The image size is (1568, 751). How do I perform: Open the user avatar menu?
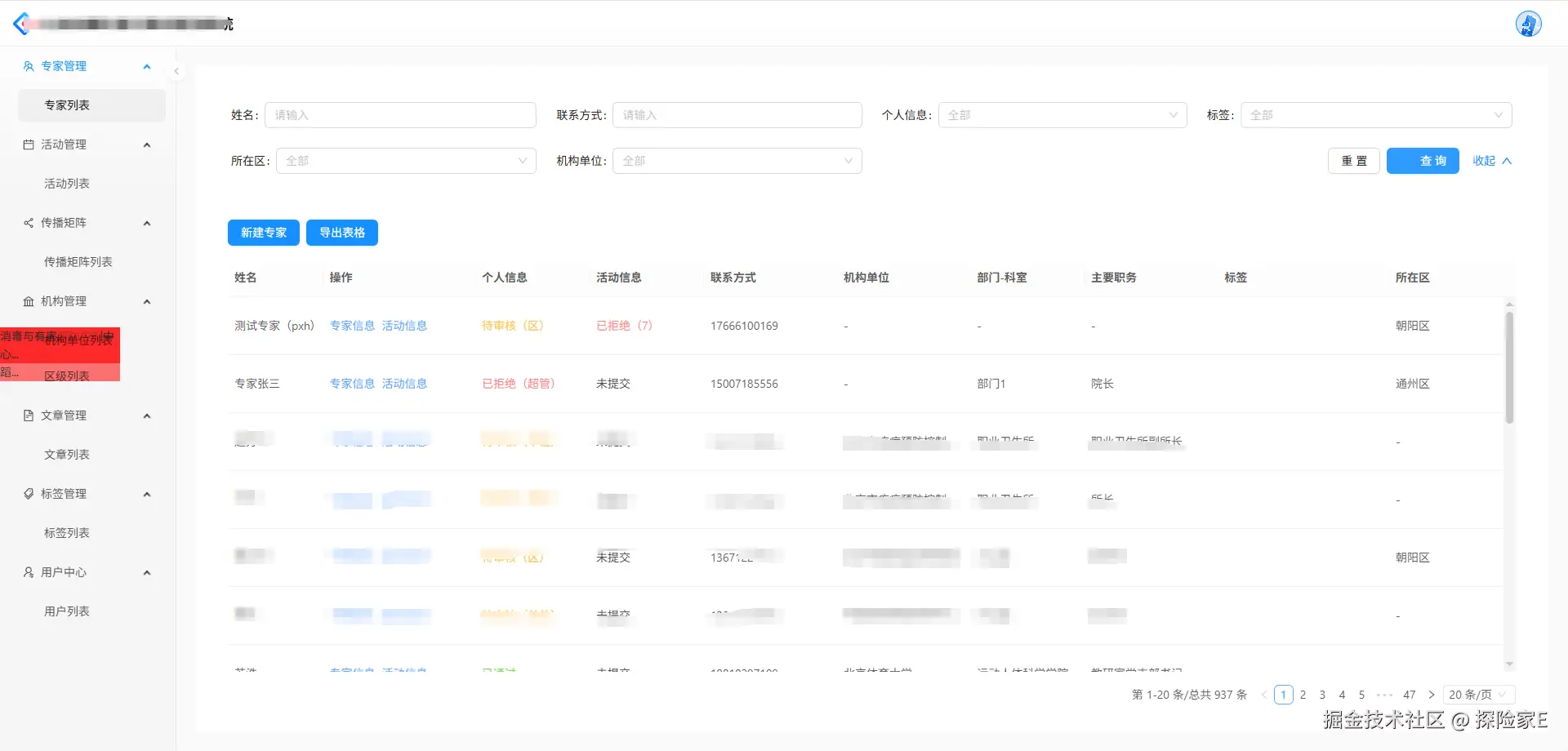click(1528, 24)
